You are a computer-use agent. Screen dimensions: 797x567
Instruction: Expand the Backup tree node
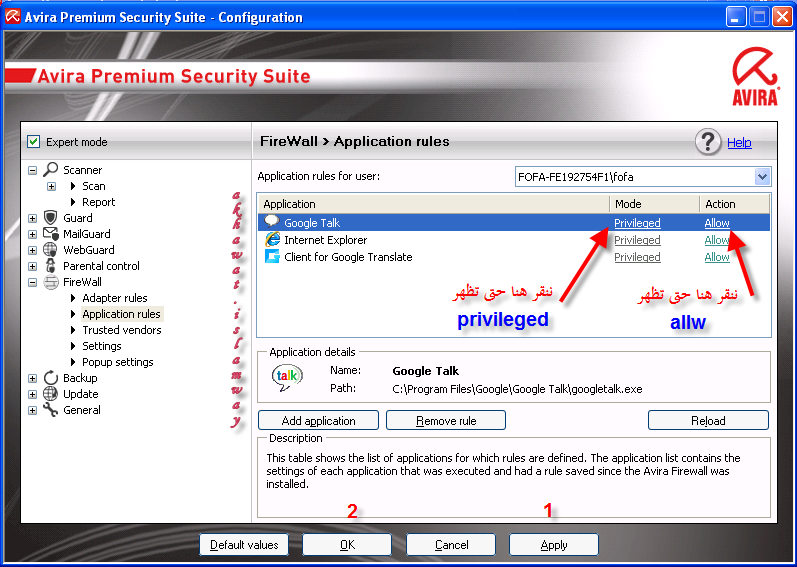coord(33,379)
